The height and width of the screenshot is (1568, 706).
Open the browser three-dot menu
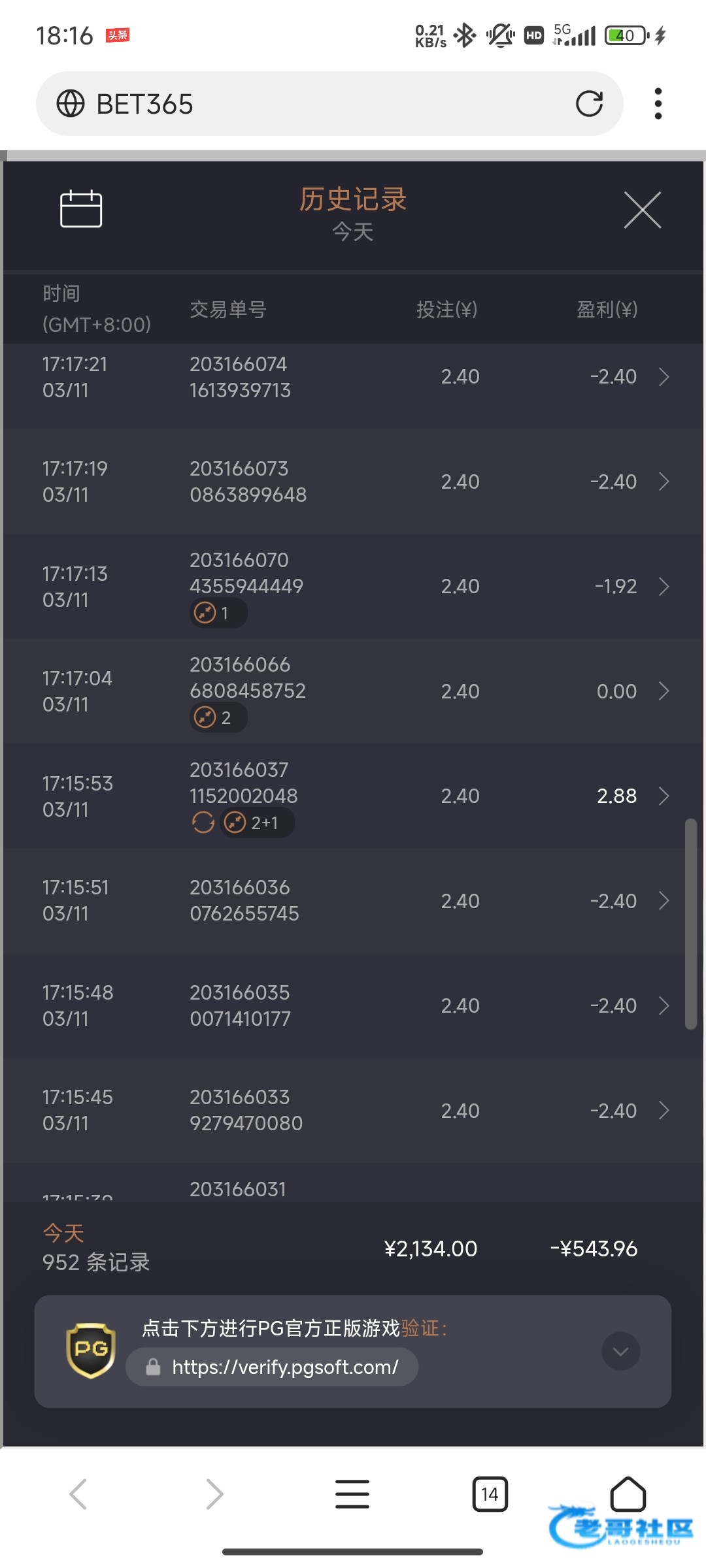(x=658, y=104)
